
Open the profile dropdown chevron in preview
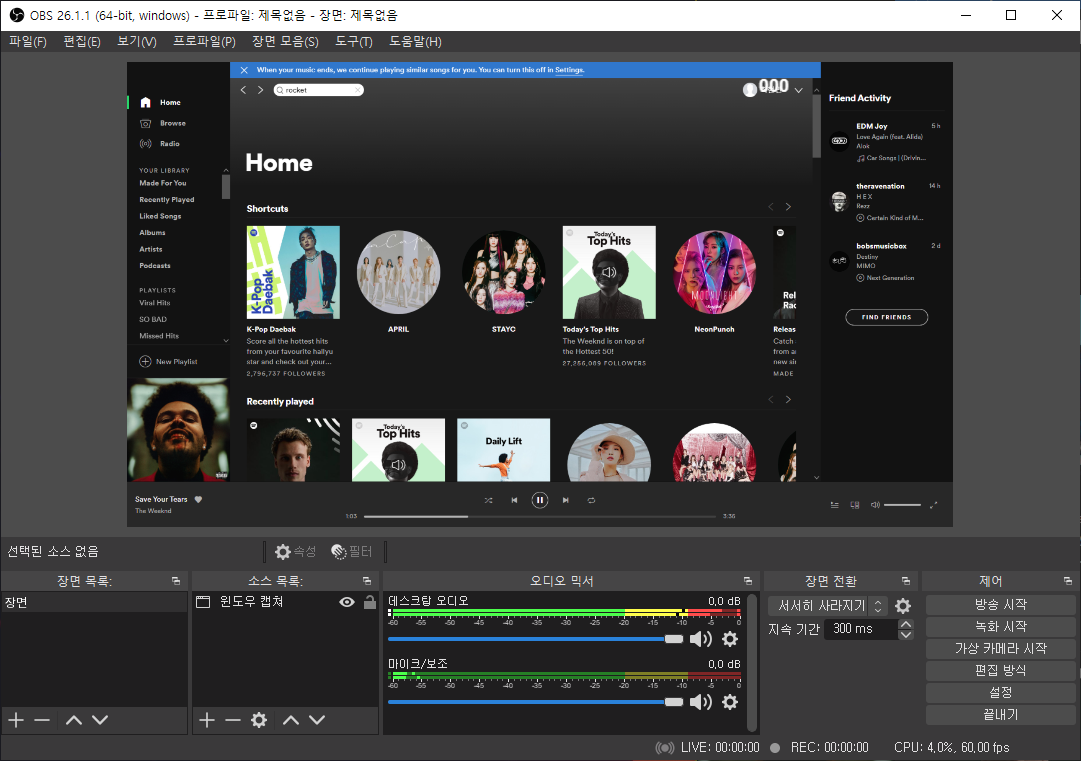pos(798,90)
